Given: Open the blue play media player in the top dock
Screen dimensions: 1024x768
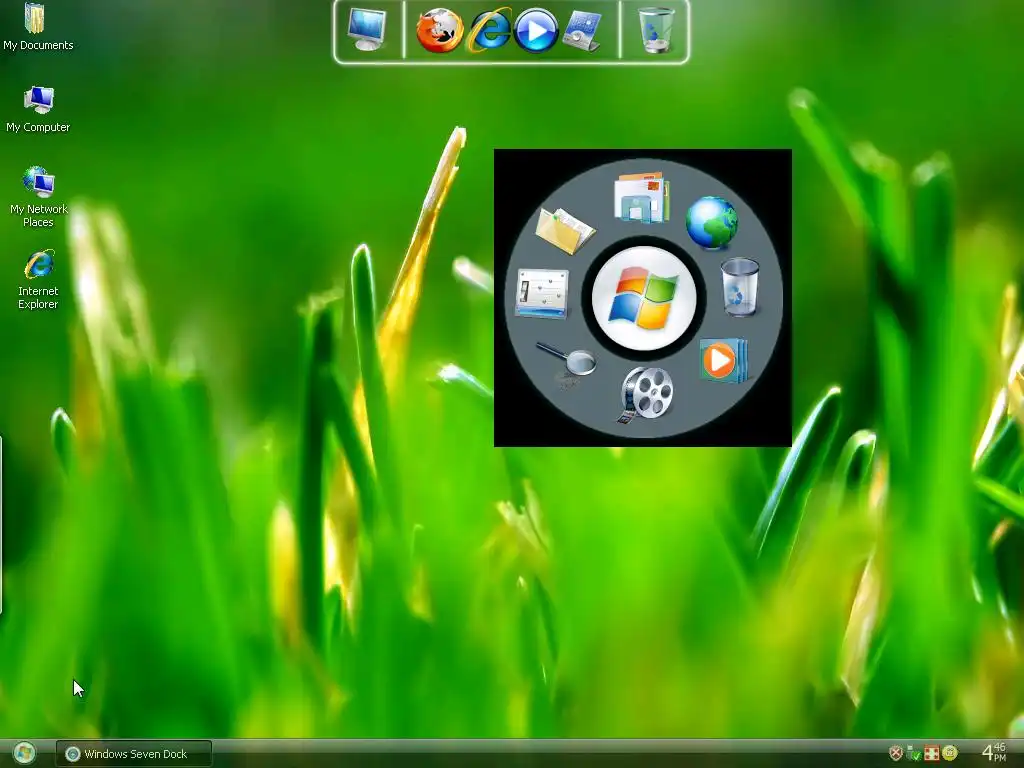Looking at the screenshot, I should point(536,30).
